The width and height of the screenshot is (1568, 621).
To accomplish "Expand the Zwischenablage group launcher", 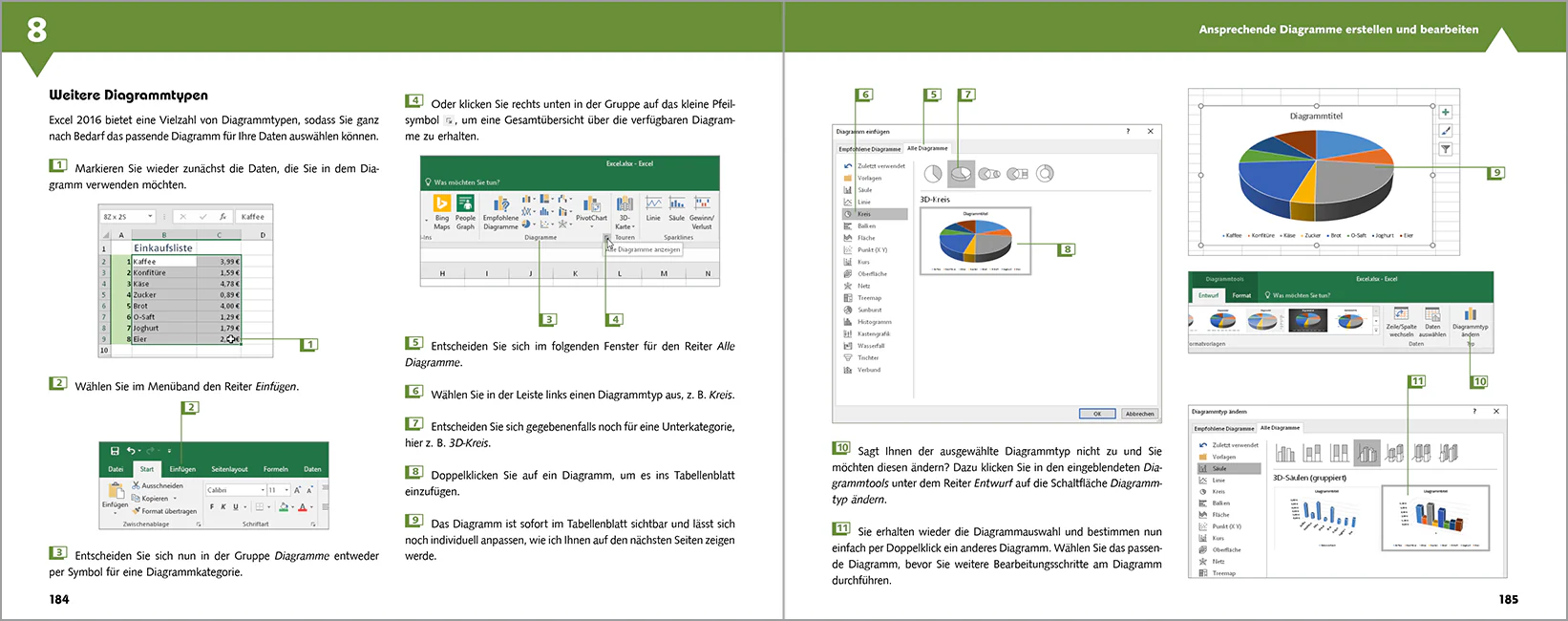I will coord(199,524).
